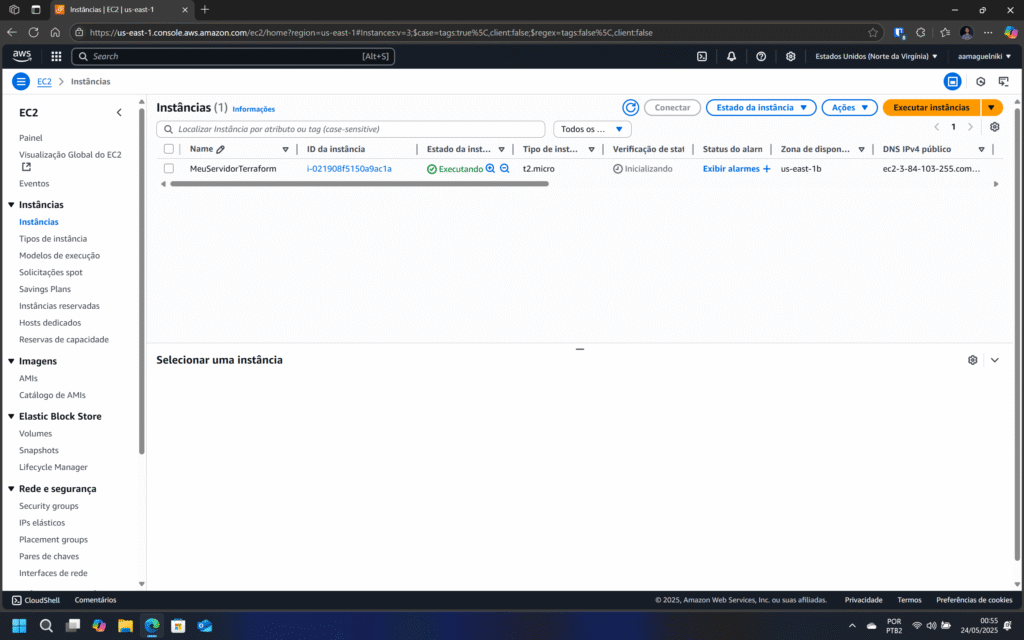Collapse the EC2 sidebar arrow
The width and height of the screenshot is (1024, 640).
119,112
